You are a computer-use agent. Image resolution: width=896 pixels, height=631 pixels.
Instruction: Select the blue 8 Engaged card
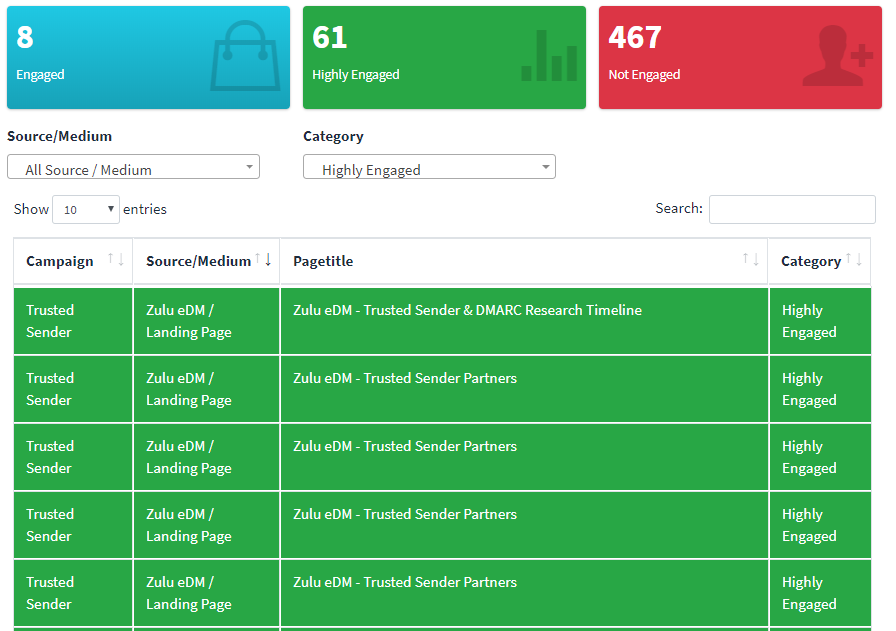149,57
